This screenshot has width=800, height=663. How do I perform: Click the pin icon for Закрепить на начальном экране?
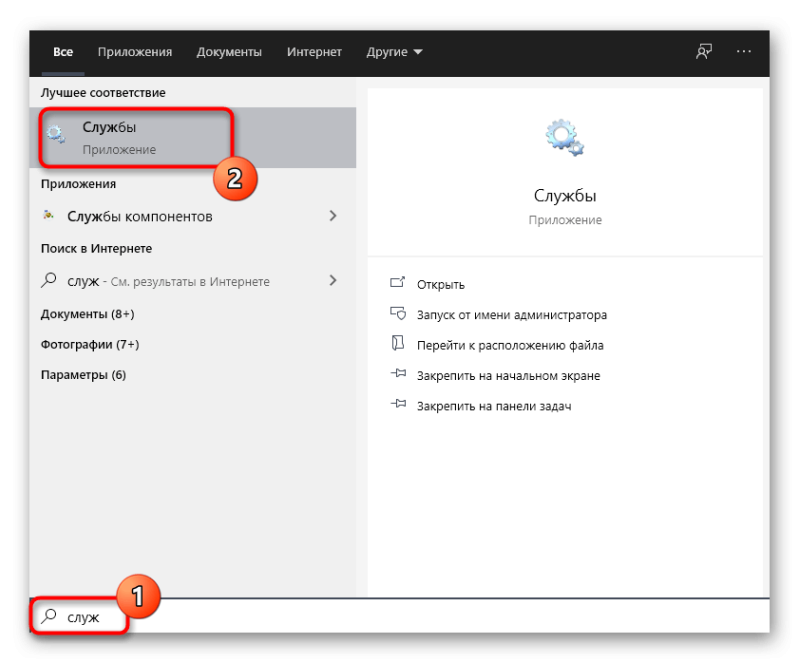pyautogui.click(x=398, y=374)
